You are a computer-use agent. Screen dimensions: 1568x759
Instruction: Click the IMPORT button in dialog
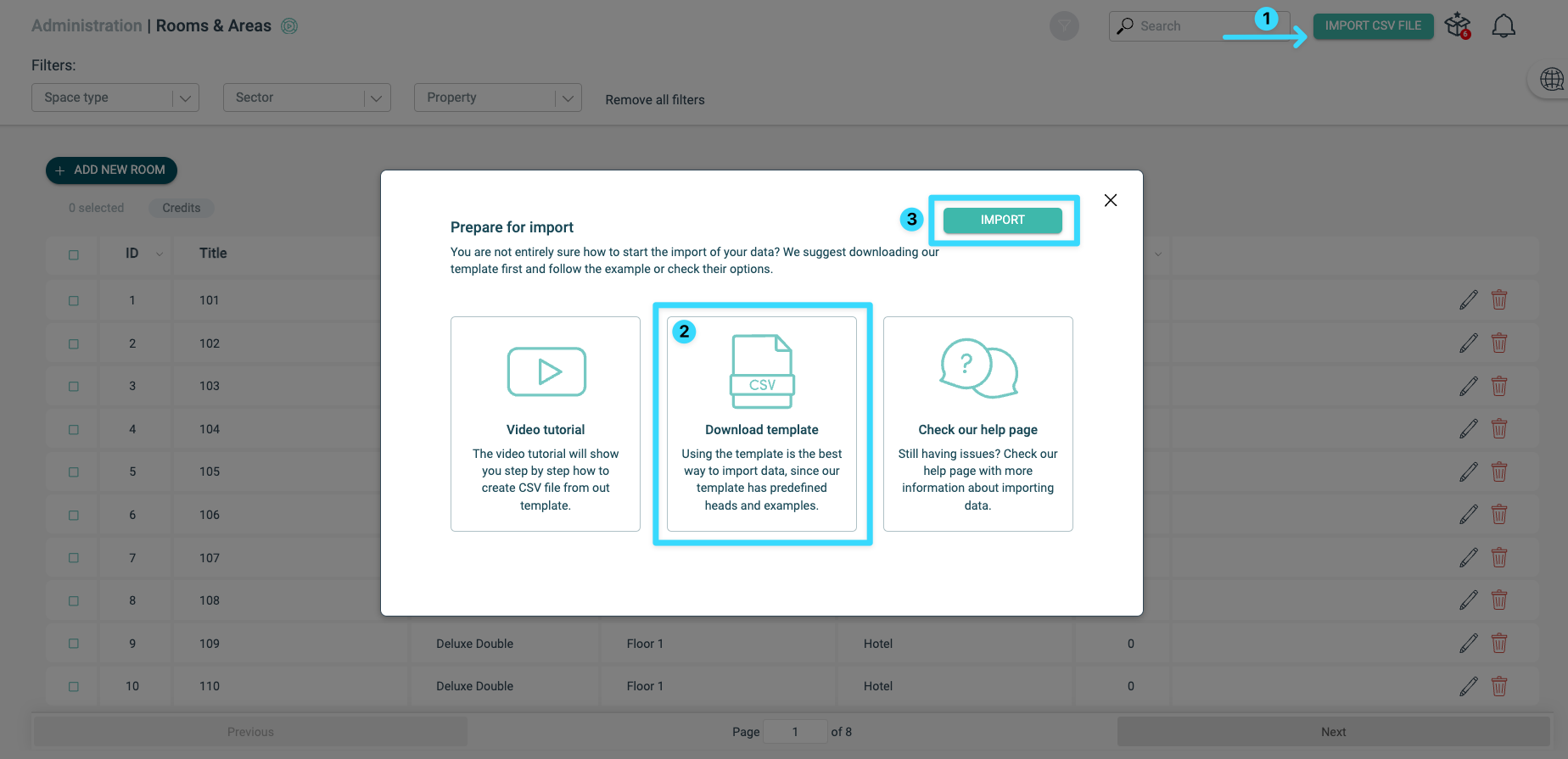(x=1003, y=220)
